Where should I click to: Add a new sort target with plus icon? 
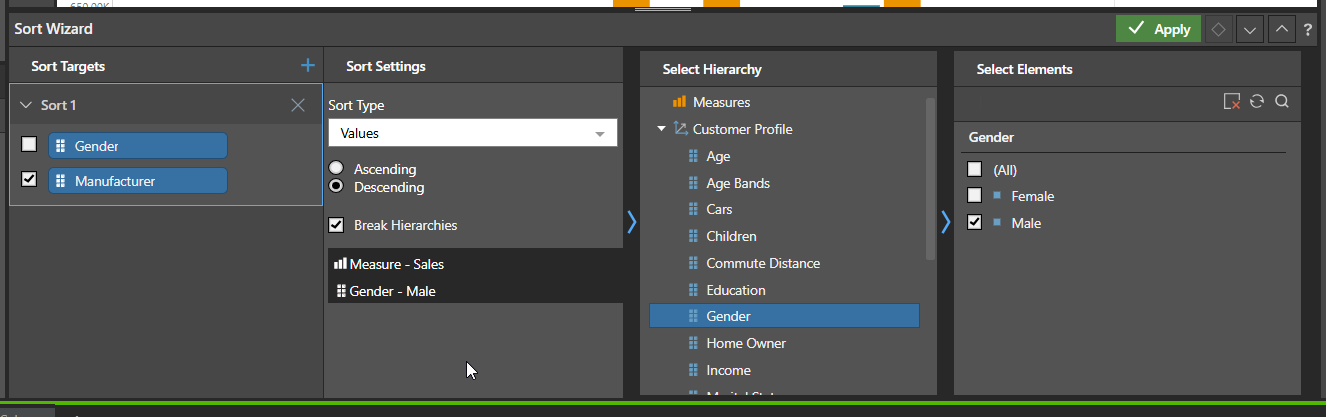(x=307, y=66)
